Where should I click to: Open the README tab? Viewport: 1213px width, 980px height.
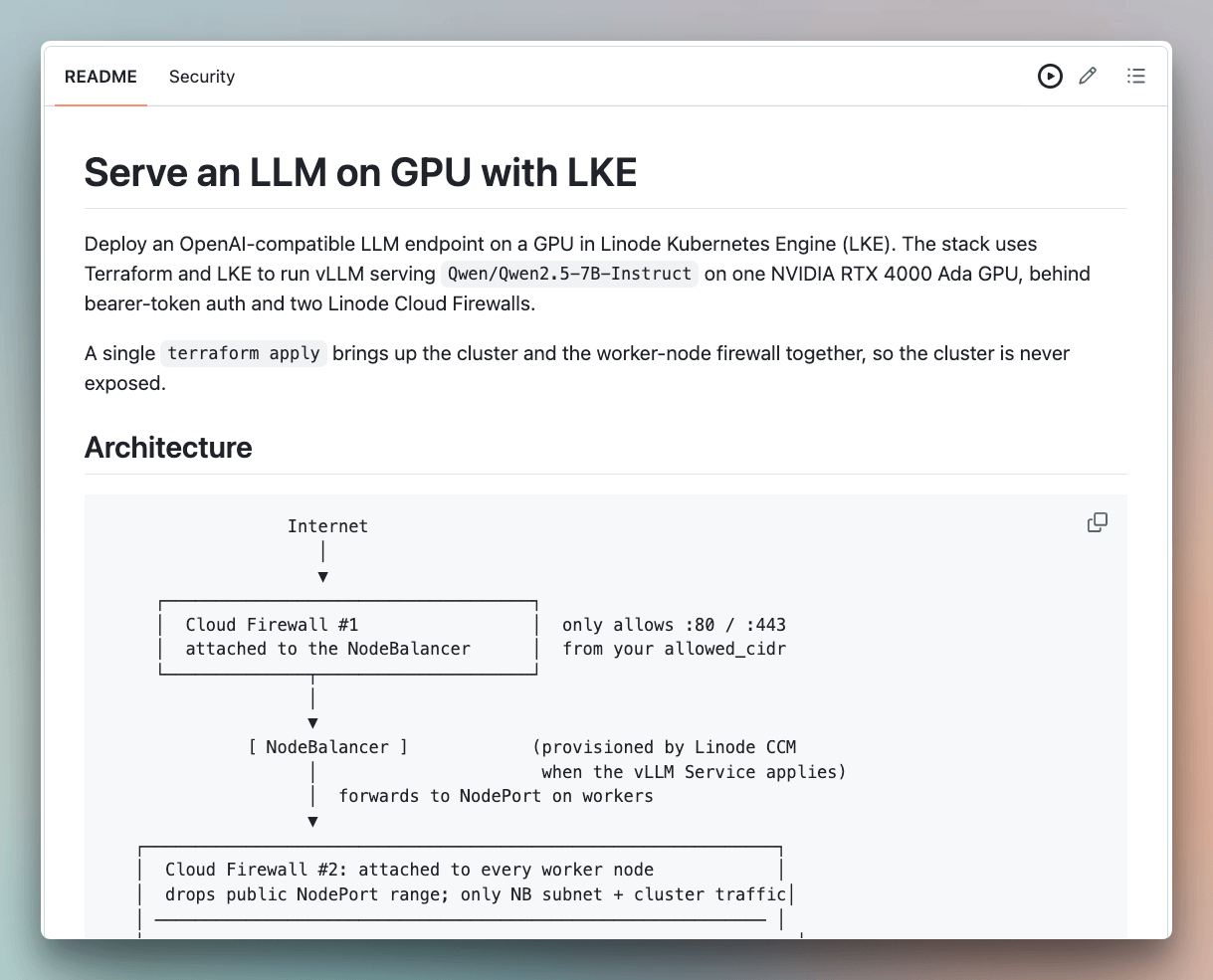[x=101, y=77]
